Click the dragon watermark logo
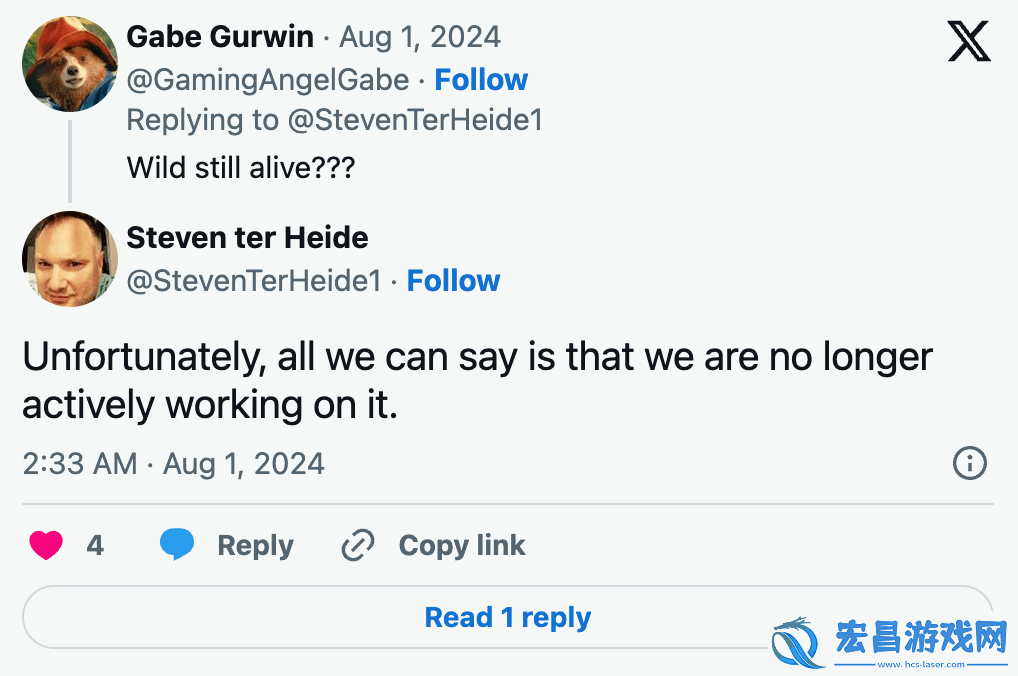This screenshot has width=1018, height=676. [x=797, y=642]
